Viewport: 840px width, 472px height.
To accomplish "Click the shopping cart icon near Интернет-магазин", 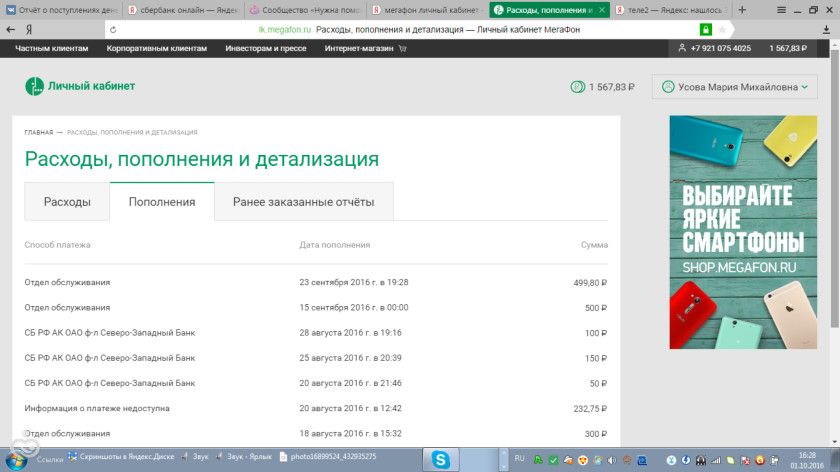I will click(x=403, y=48).
